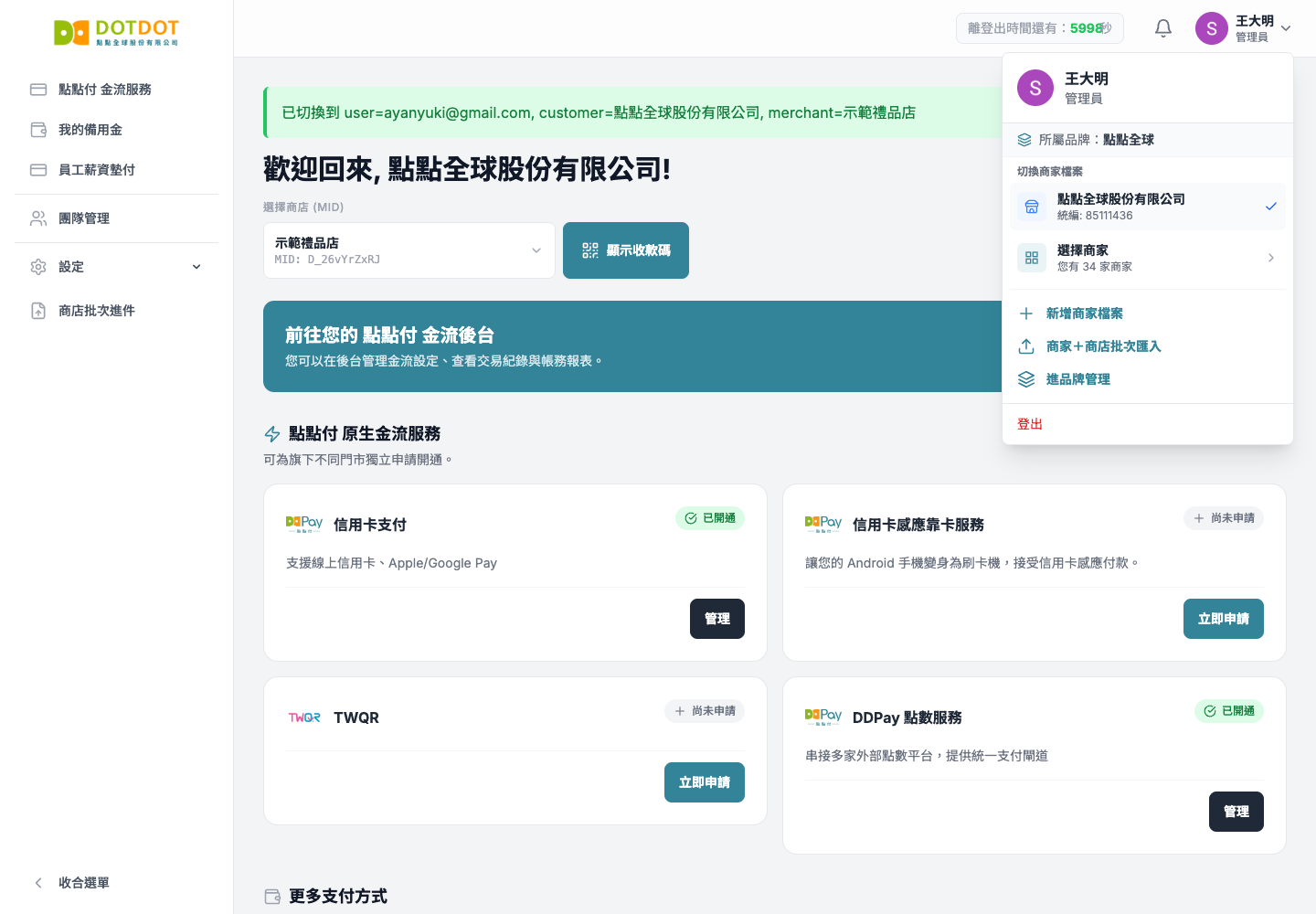The height and width of the screenshot is (914, 1316).
Task: Open 團隊管理 menu item
Action: tap(116, 218)
